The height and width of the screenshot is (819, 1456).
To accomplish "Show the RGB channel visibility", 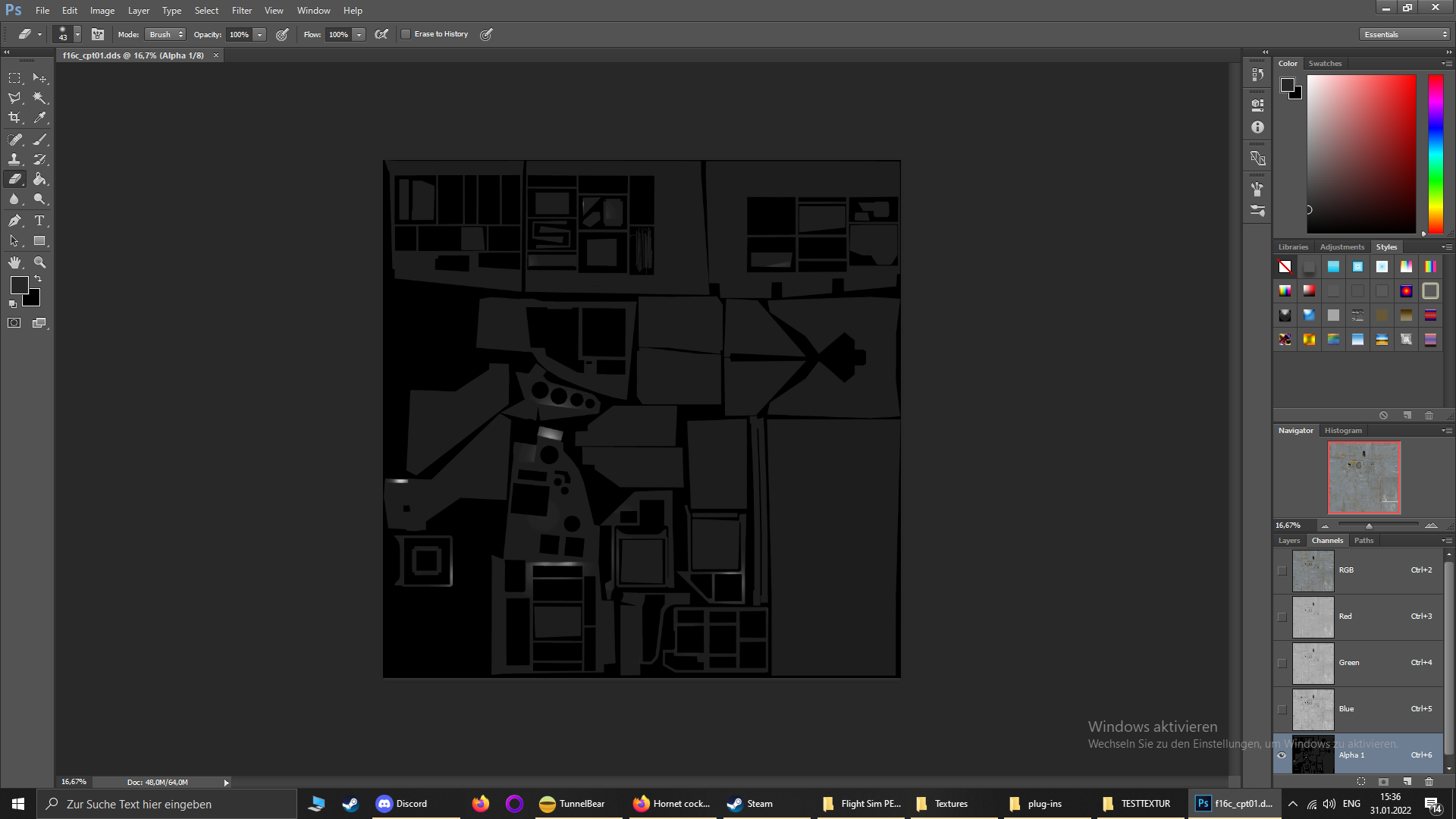I will pyautogui.click(x=1282, y=570).
